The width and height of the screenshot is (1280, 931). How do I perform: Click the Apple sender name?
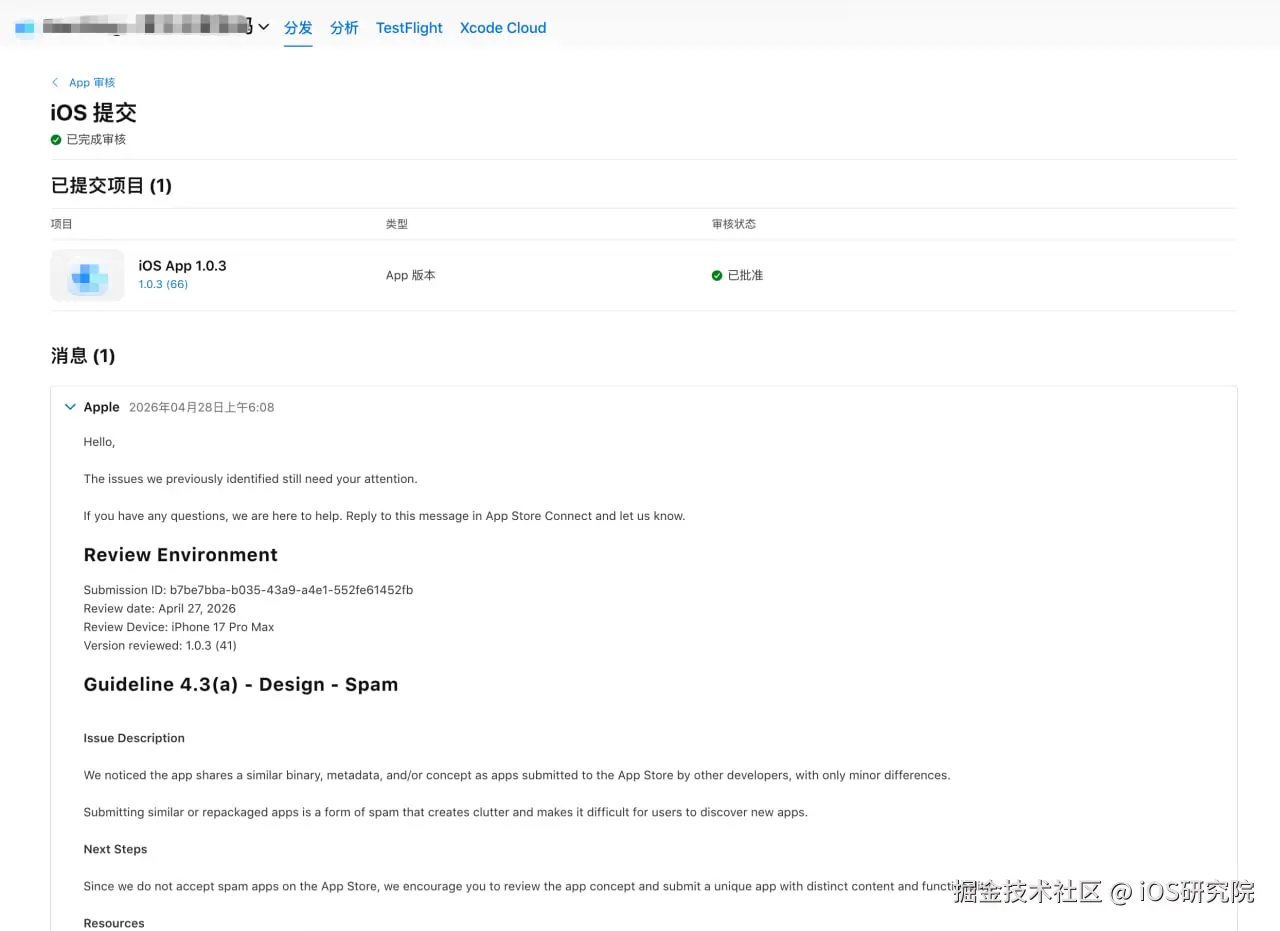(x=102, y=407)
